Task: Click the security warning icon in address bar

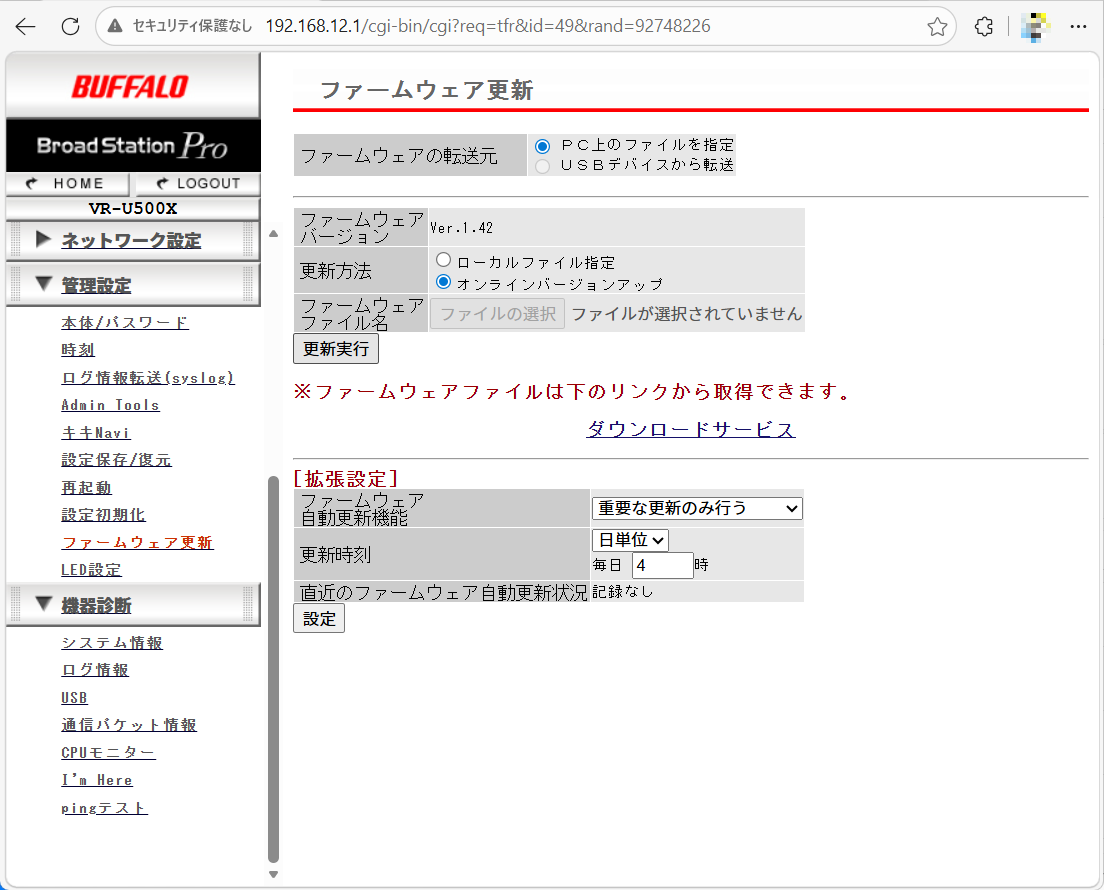Action: [x=115, y=27]
